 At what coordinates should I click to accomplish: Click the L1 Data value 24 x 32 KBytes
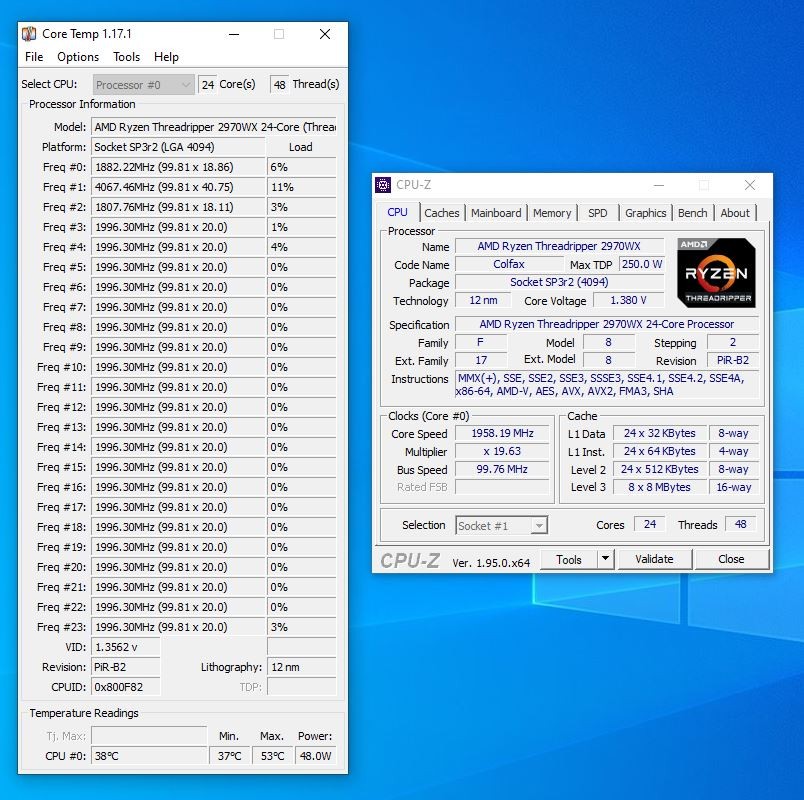pyautogui.click(x=659, y=433)
